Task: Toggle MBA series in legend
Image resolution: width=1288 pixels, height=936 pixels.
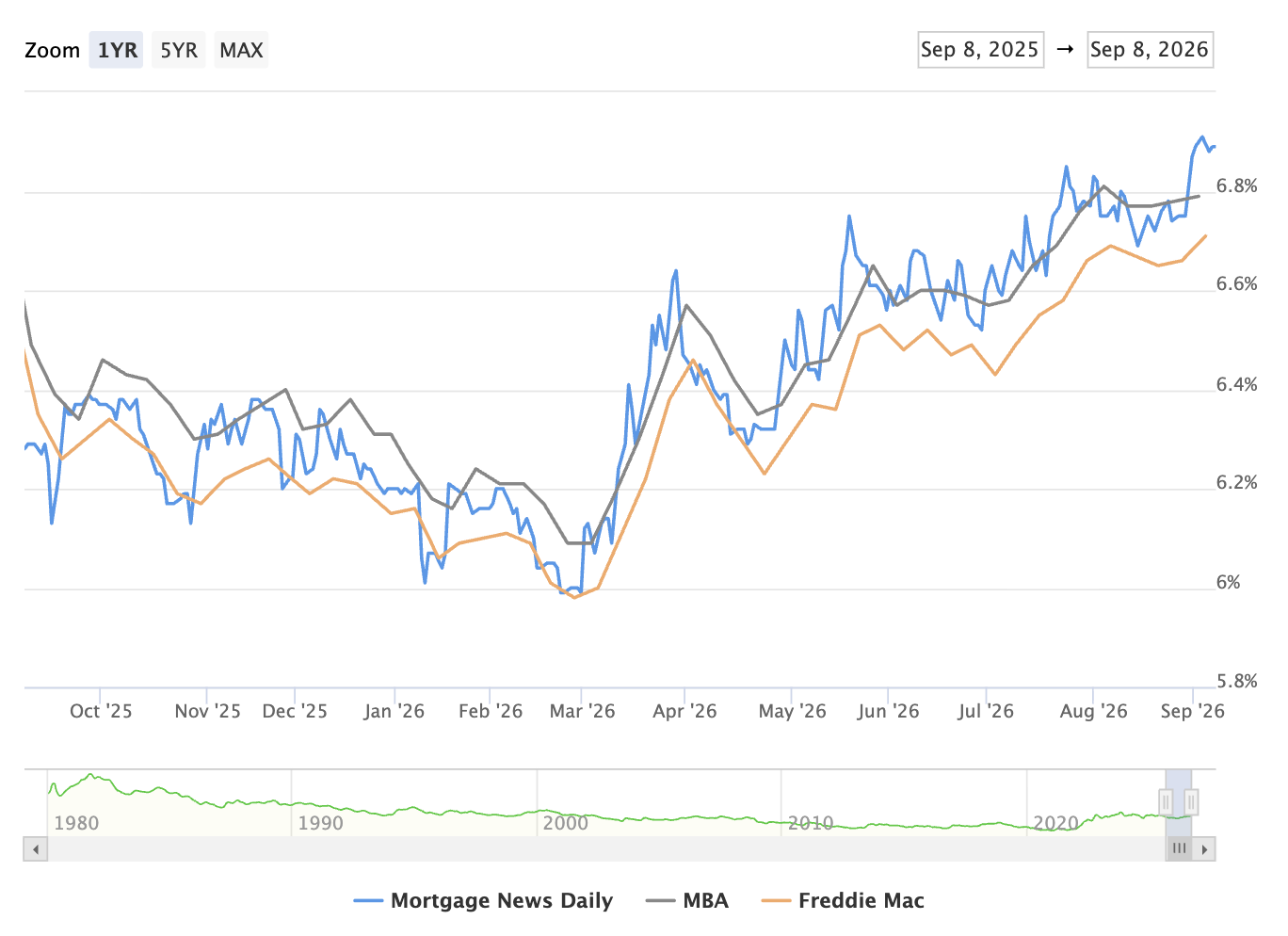Action: tap(687, 901)
